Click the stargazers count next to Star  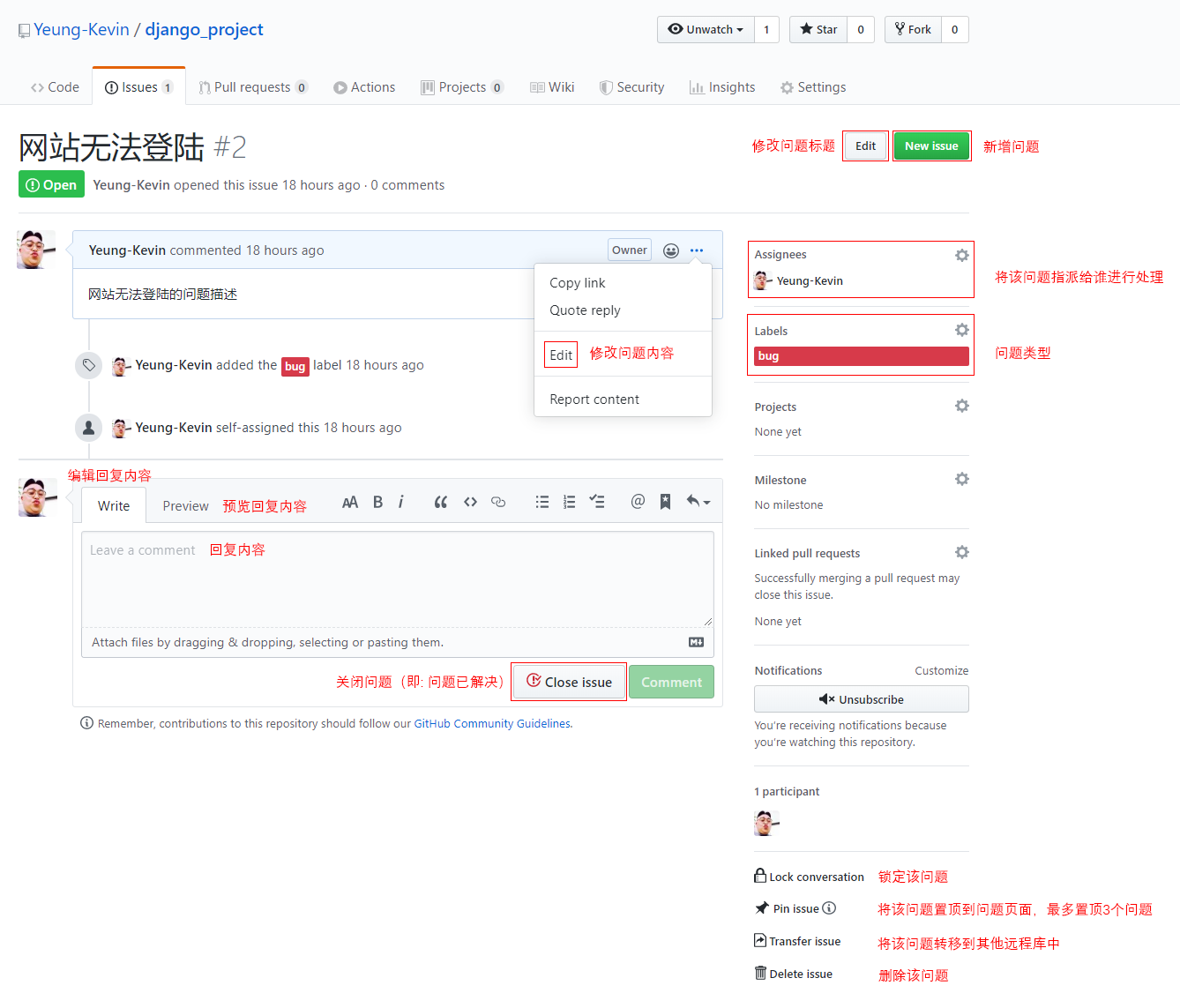(x=861, y=29)
